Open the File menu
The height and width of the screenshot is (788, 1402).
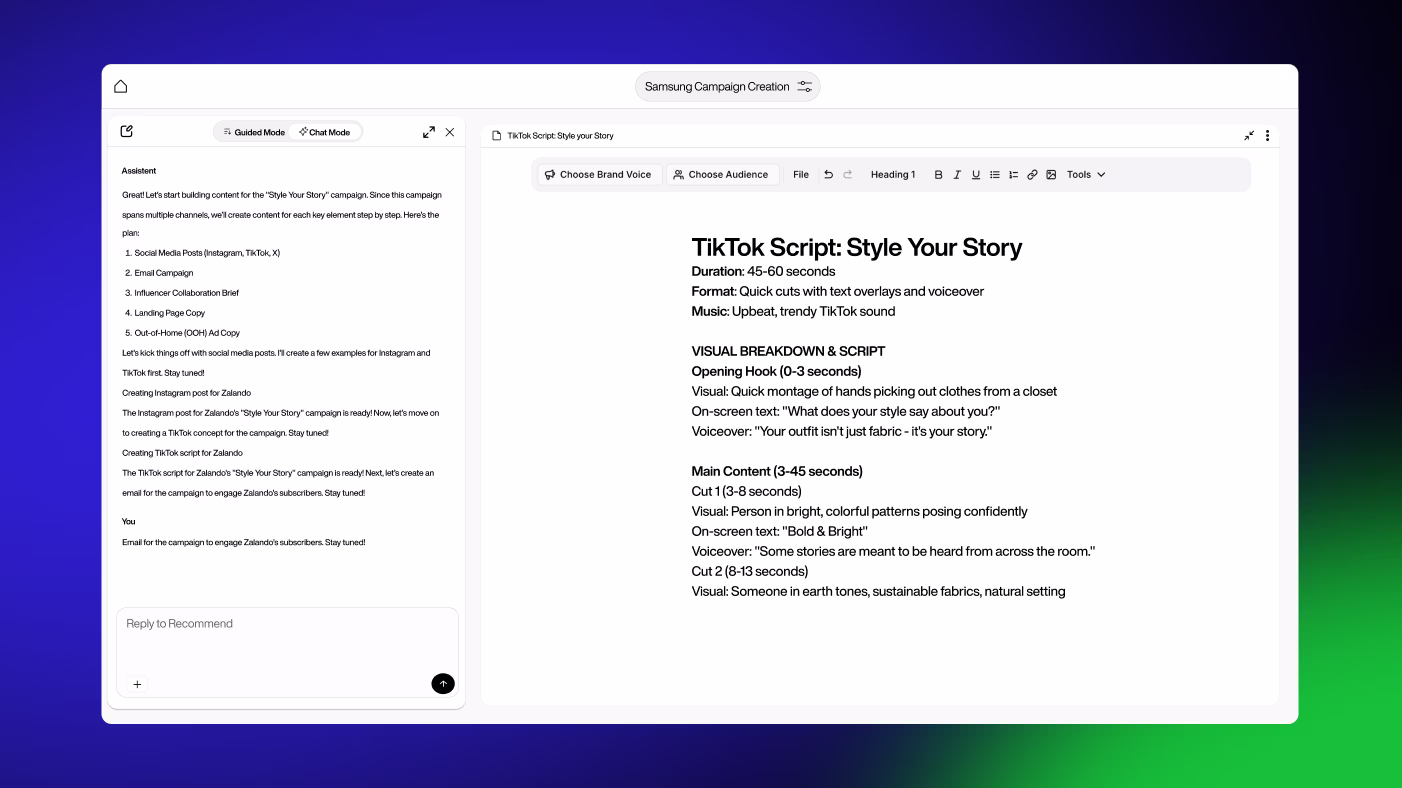pyautogui.click(x=801, y=174)
